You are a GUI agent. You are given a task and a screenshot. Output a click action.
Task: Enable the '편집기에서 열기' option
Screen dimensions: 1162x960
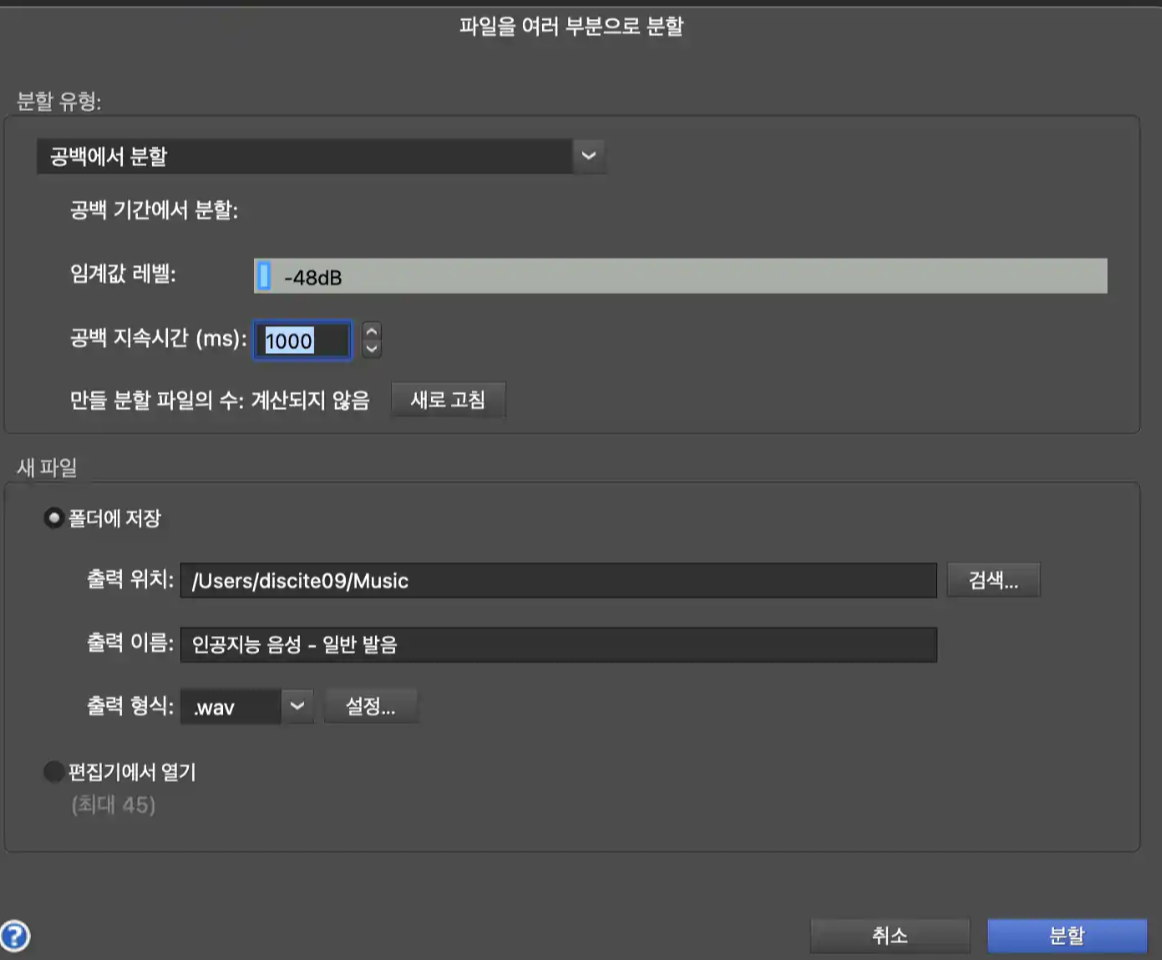coord(53,772)
